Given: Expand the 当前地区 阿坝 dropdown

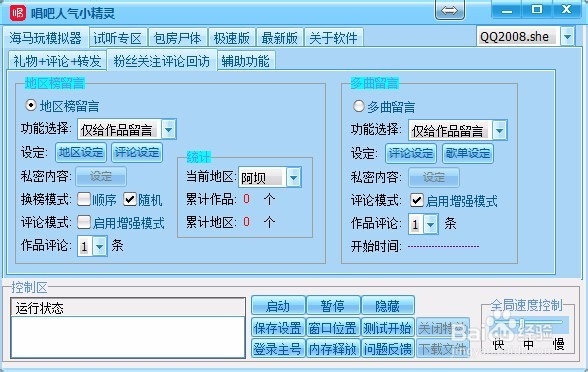Looking at the screenshot, I should 294,177.
